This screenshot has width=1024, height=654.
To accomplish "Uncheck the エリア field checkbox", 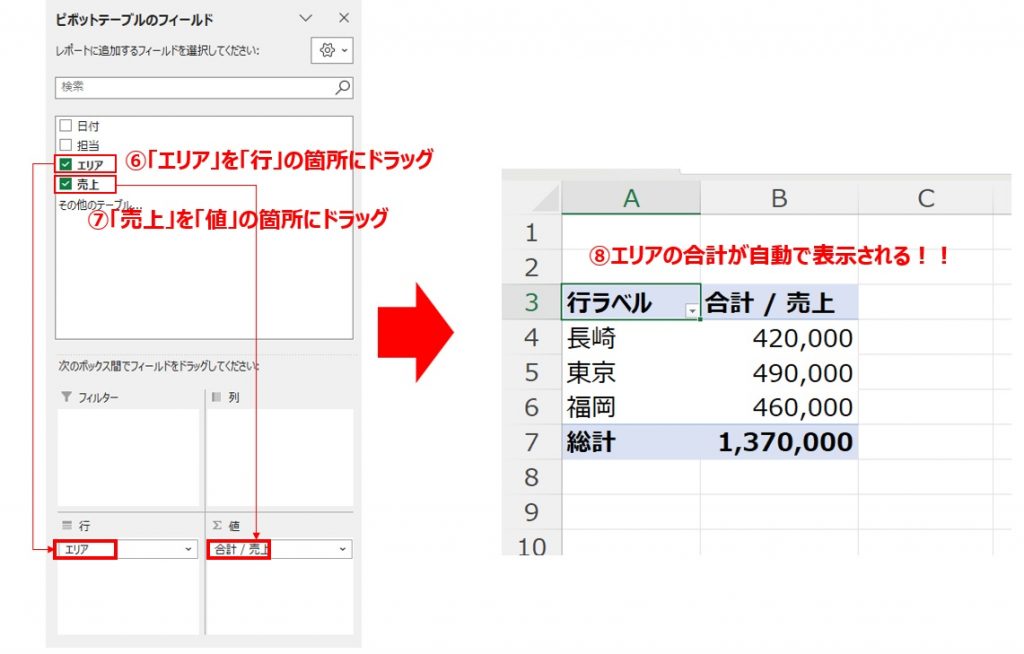I will [66, 164].
